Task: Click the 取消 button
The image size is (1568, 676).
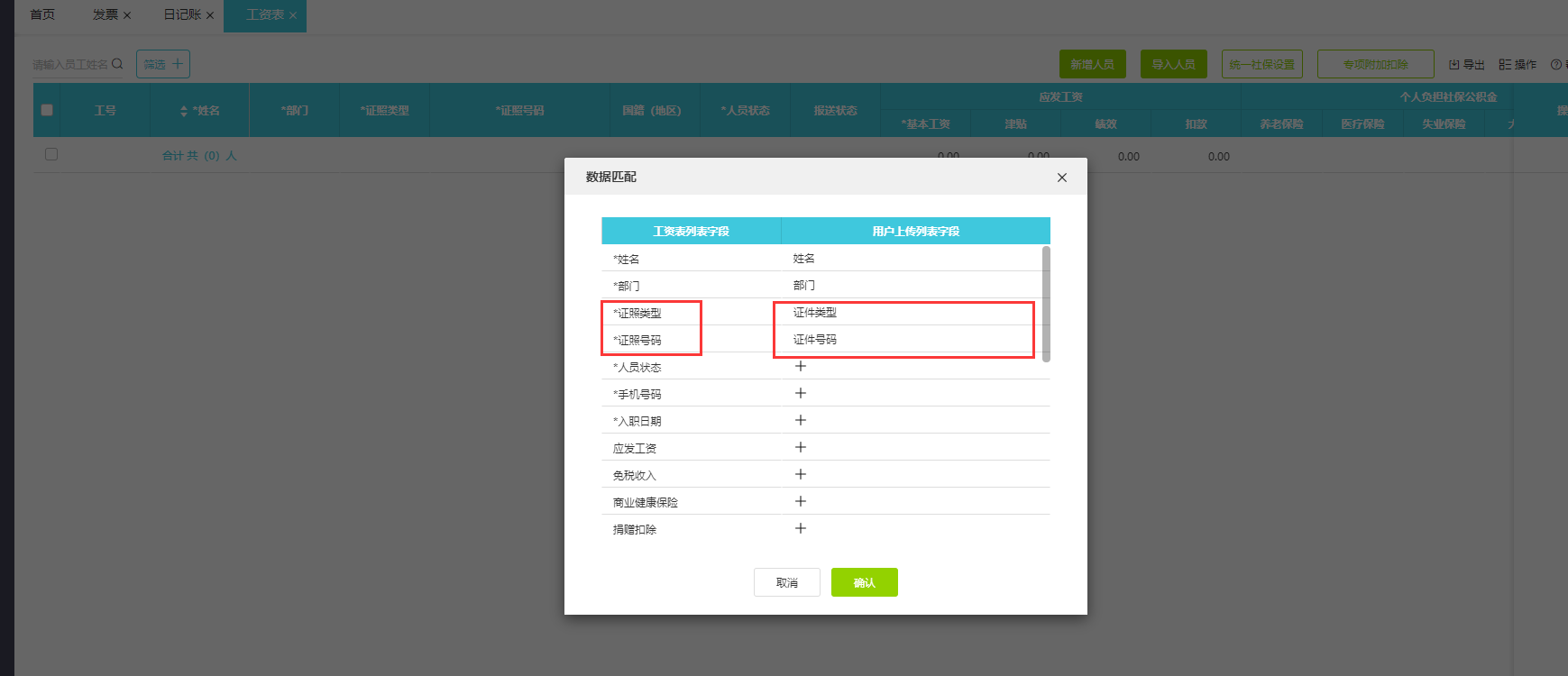Action: point(787,582)
